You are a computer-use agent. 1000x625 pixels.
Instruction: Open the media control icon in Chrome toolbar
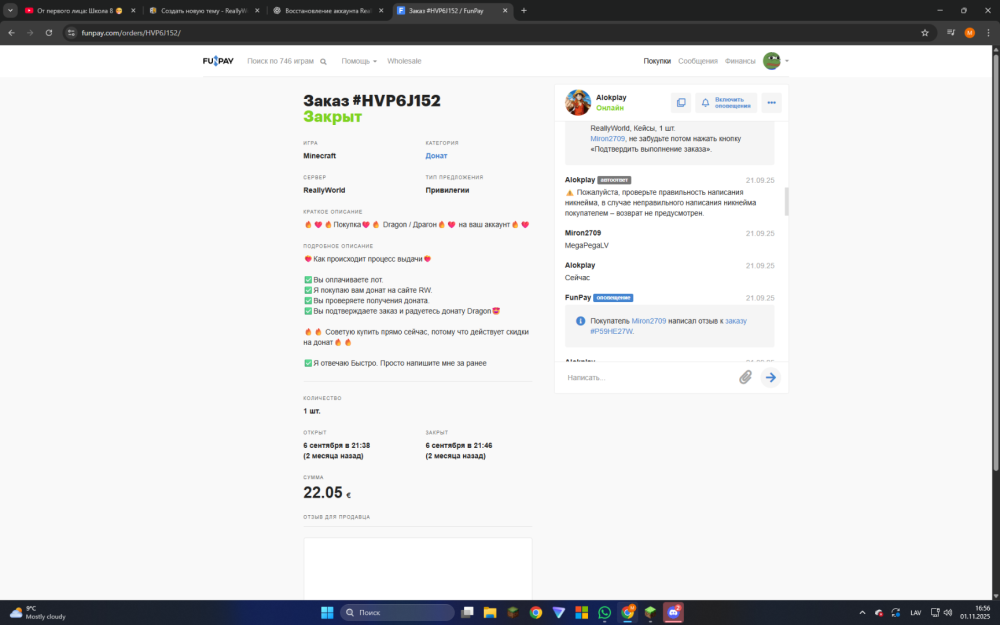click(x=951, y=33)
